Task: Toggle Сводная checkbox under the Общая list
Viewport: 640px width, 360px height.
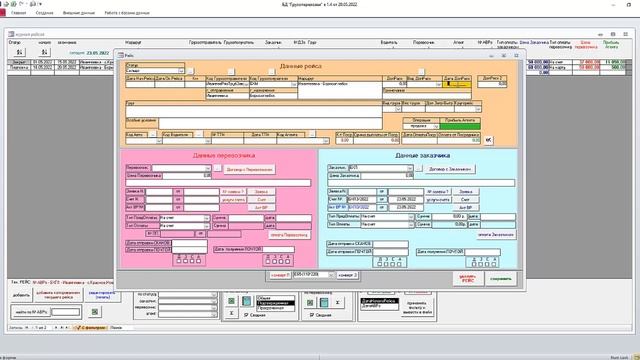Action: pyautogui.click(x=246, y=315)
